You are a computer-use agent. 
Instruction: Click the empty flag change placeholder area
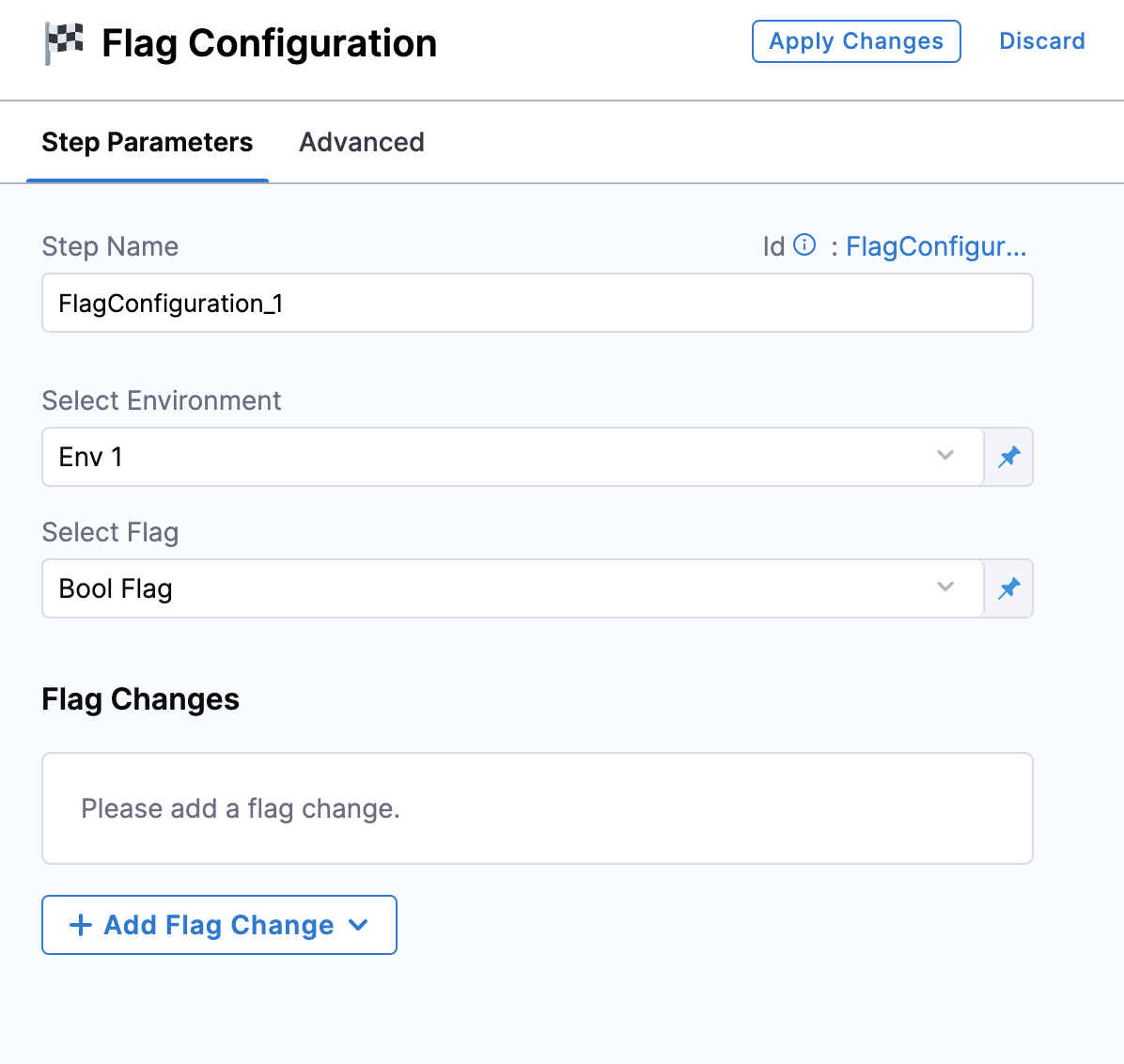click(537, 808)
